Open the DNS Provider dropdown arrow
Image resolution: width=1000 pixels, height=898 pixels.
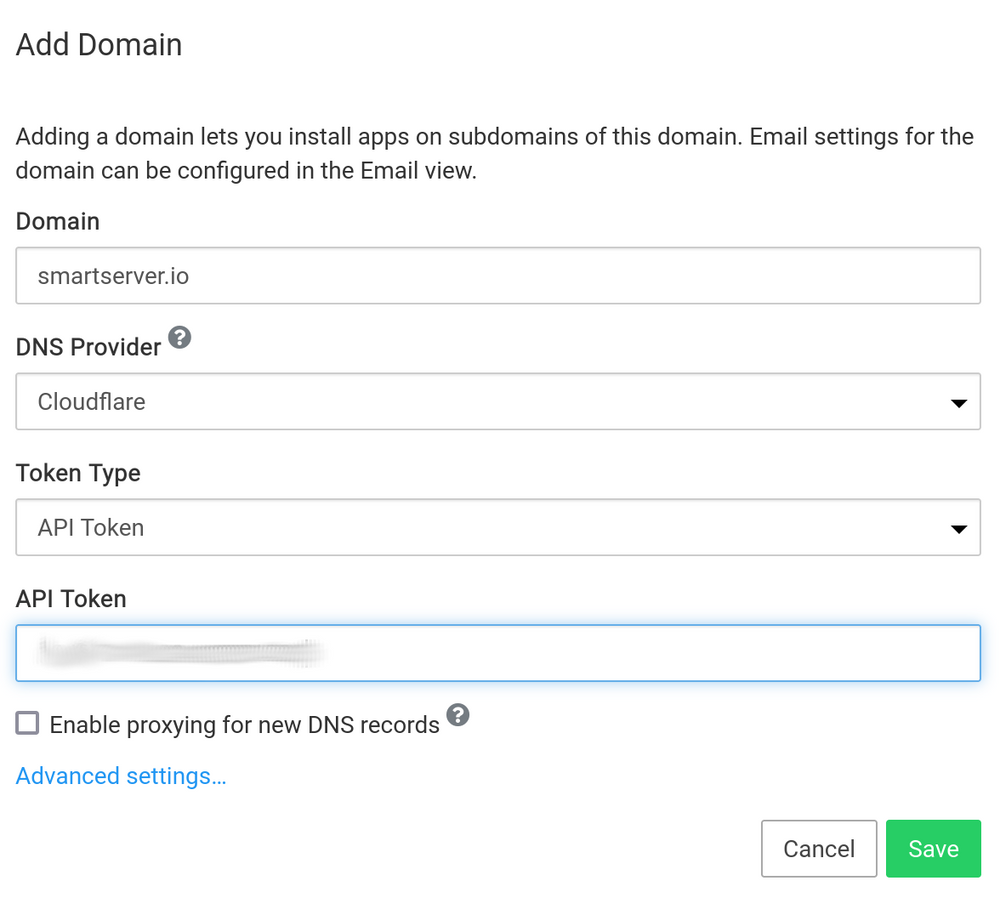[960, 401]
